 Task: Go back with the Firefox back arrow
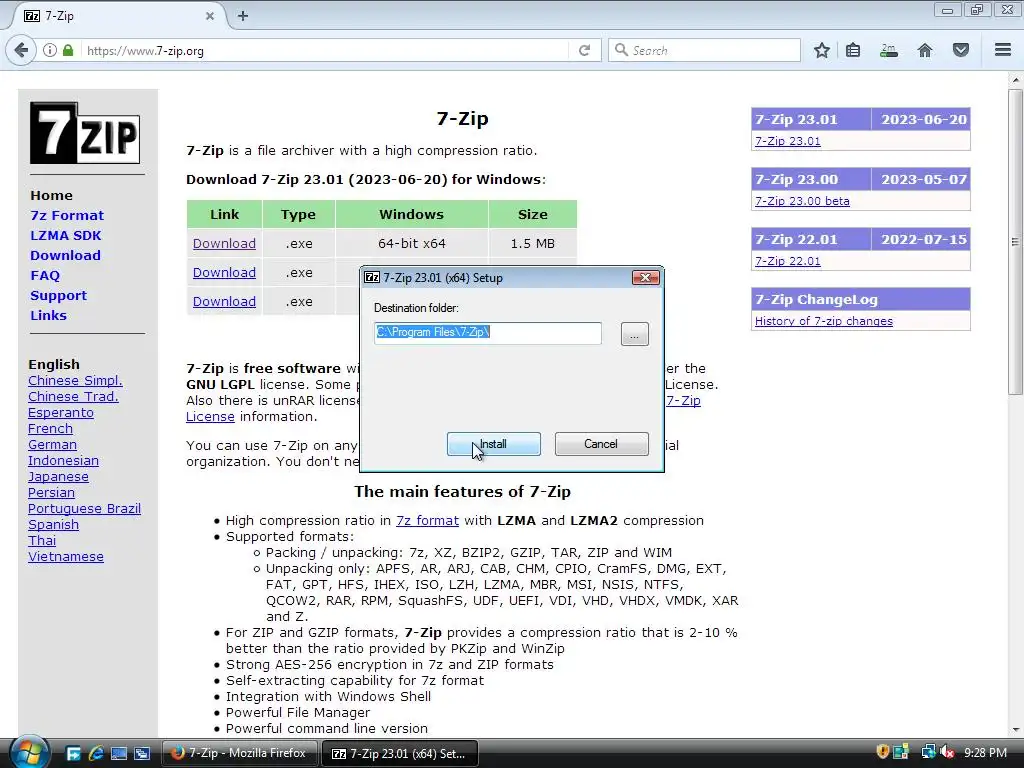[21, 50]
